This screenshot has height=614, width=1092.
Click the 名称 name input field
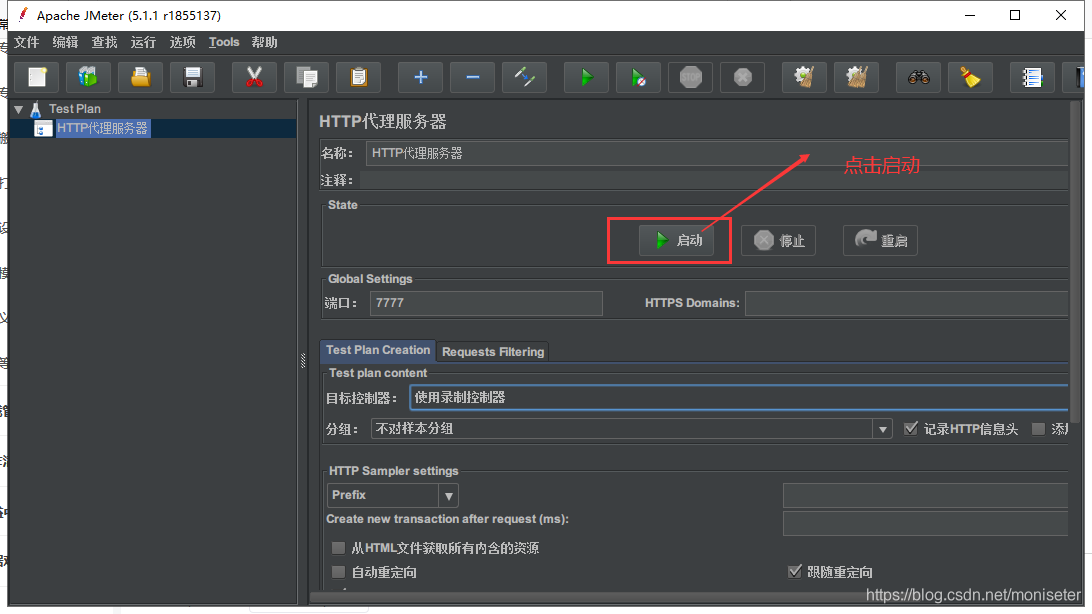pos(717,153)
